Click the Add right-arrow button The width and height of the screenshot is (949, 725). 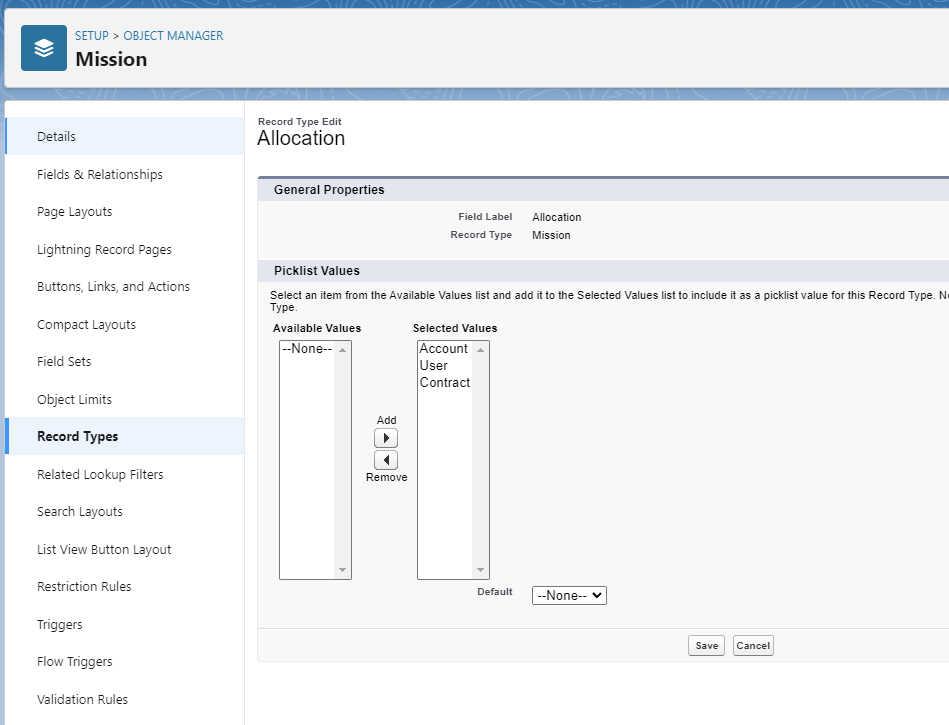386,438
